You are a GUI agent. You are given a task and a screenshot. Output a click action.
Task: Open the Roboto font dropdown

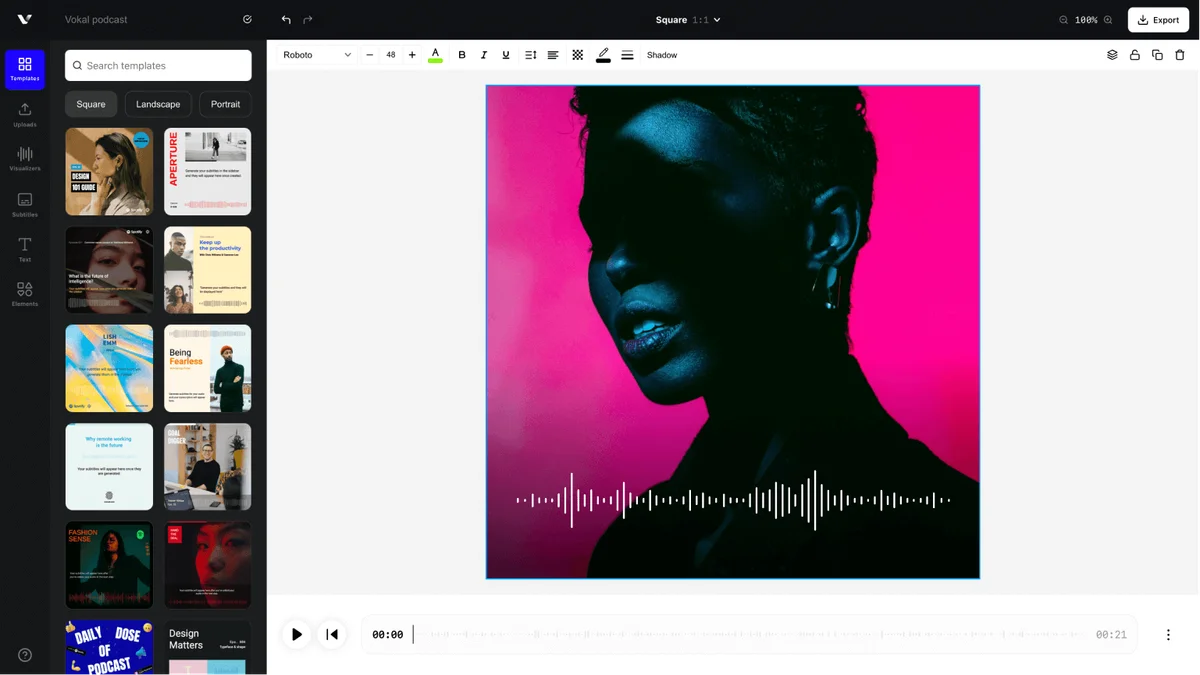click(317, 55)
